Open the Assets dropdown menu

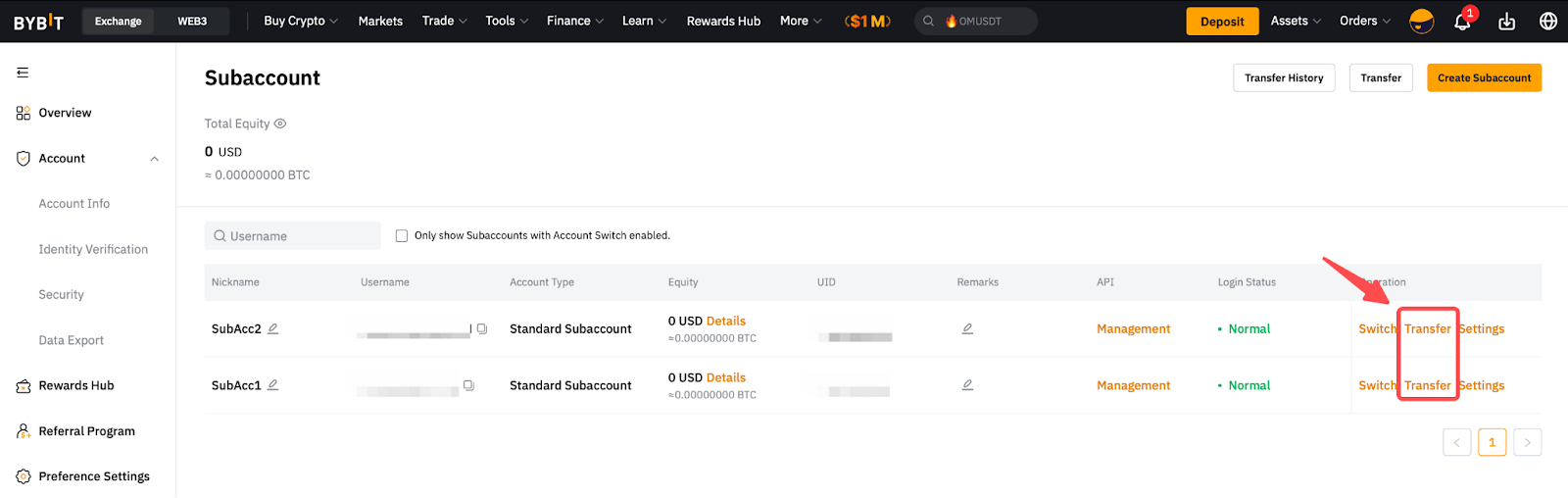pos(1295,22)
